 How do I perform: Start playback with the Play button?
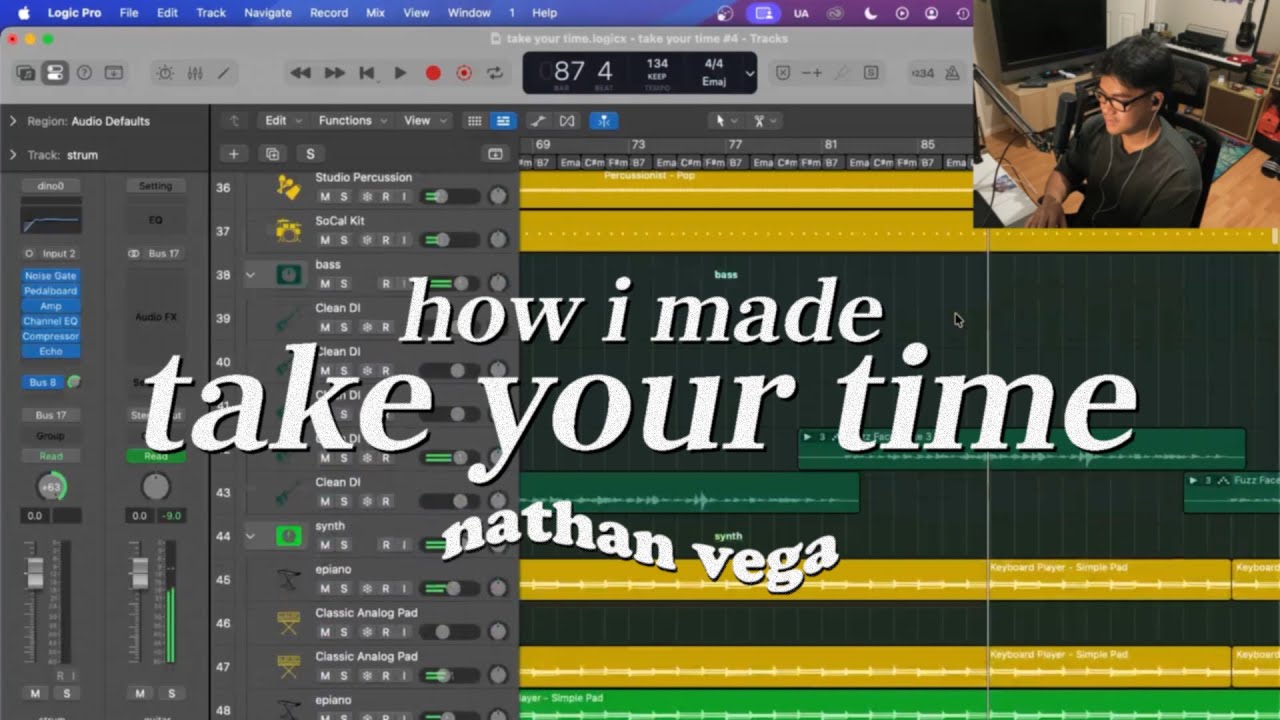(x=400, y=73)
